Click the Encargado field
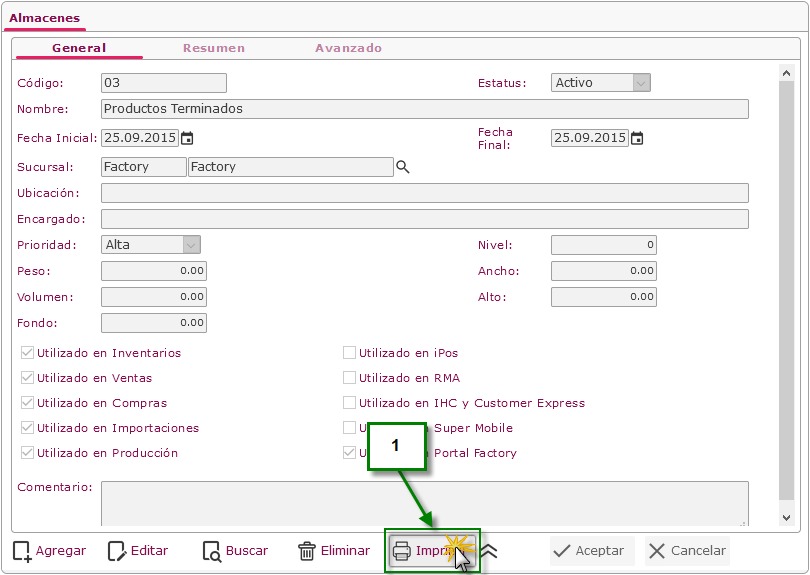Viewport: 810px width, 575px height. 425,219
